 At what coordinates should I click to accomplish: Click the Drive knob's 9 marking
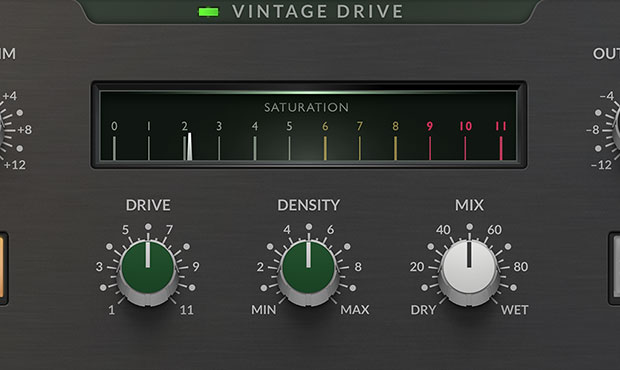196,267
